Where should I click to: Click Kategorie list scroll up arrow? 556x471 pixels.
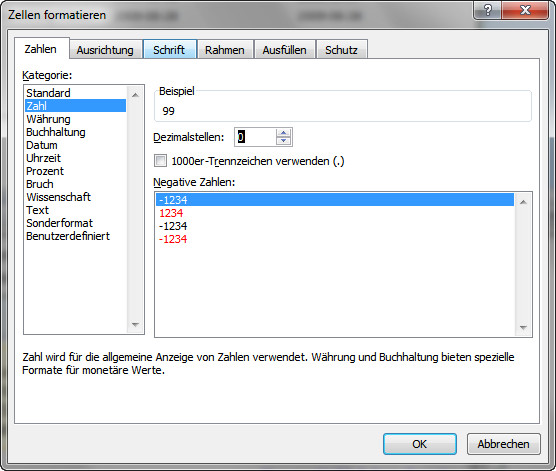[135, 95]
